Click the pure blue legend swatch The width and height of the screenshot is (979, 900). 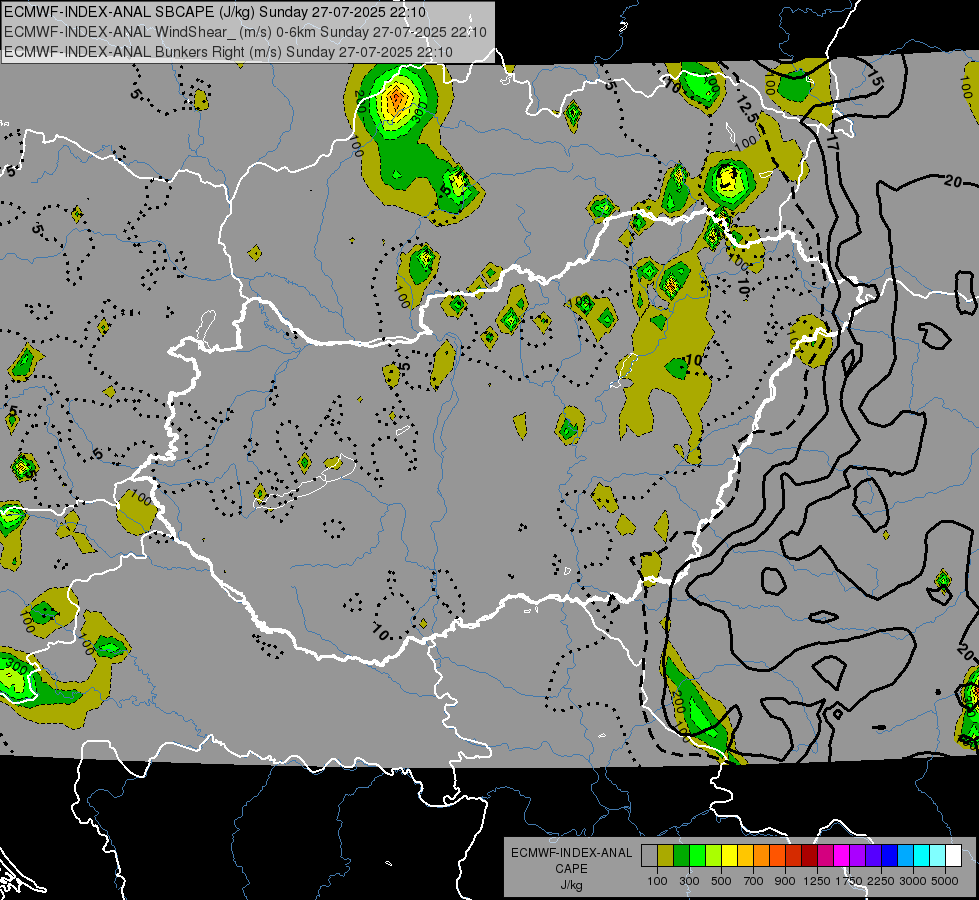(890, 855)
